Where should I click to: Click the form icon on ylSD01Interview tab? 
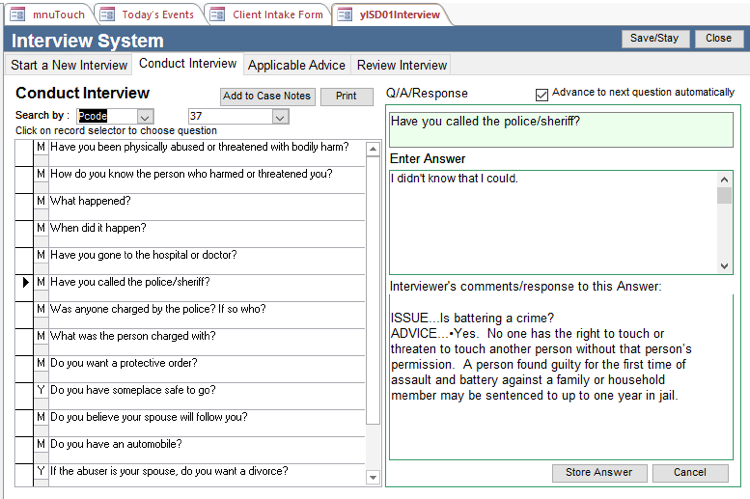[345, 15]
